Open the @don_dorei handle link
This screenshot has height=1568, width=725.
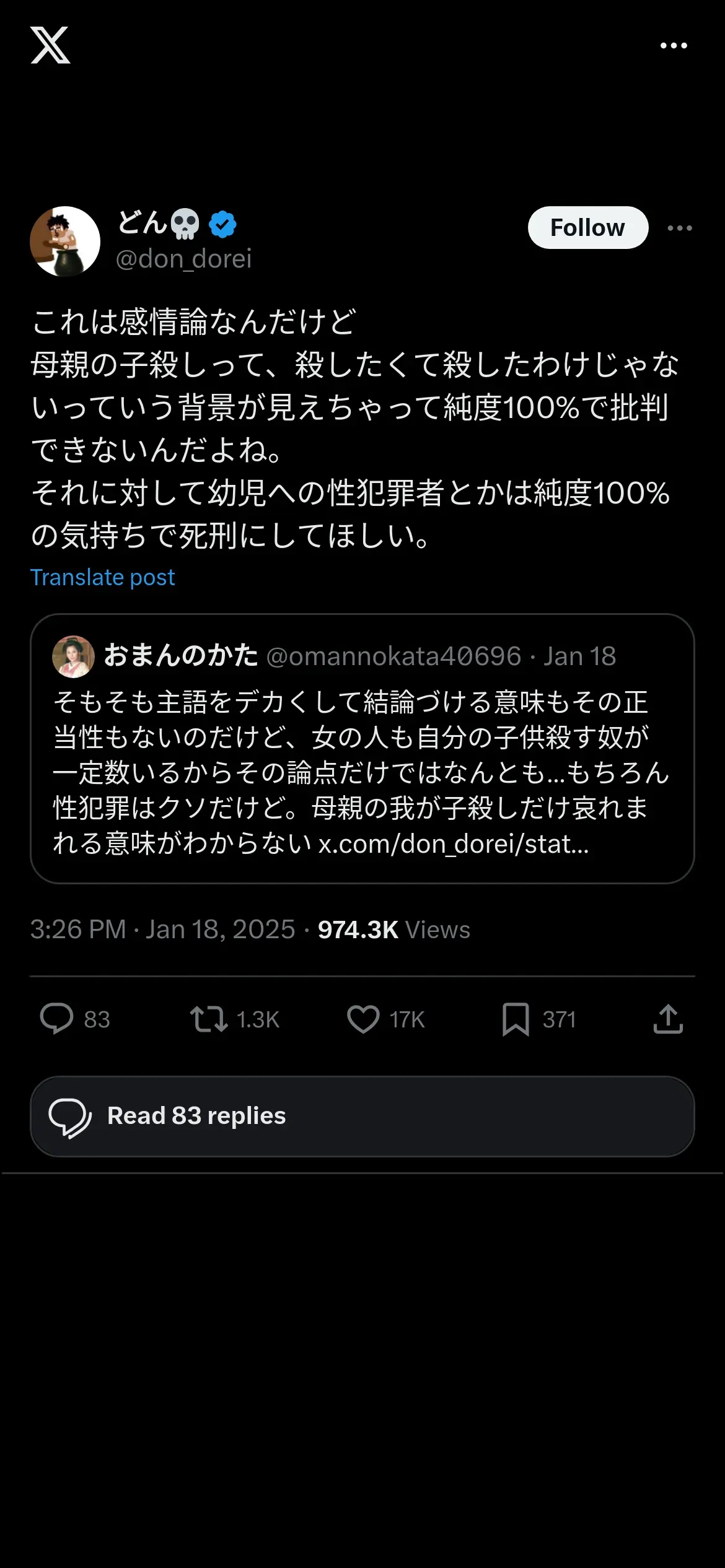click(183, 259)
